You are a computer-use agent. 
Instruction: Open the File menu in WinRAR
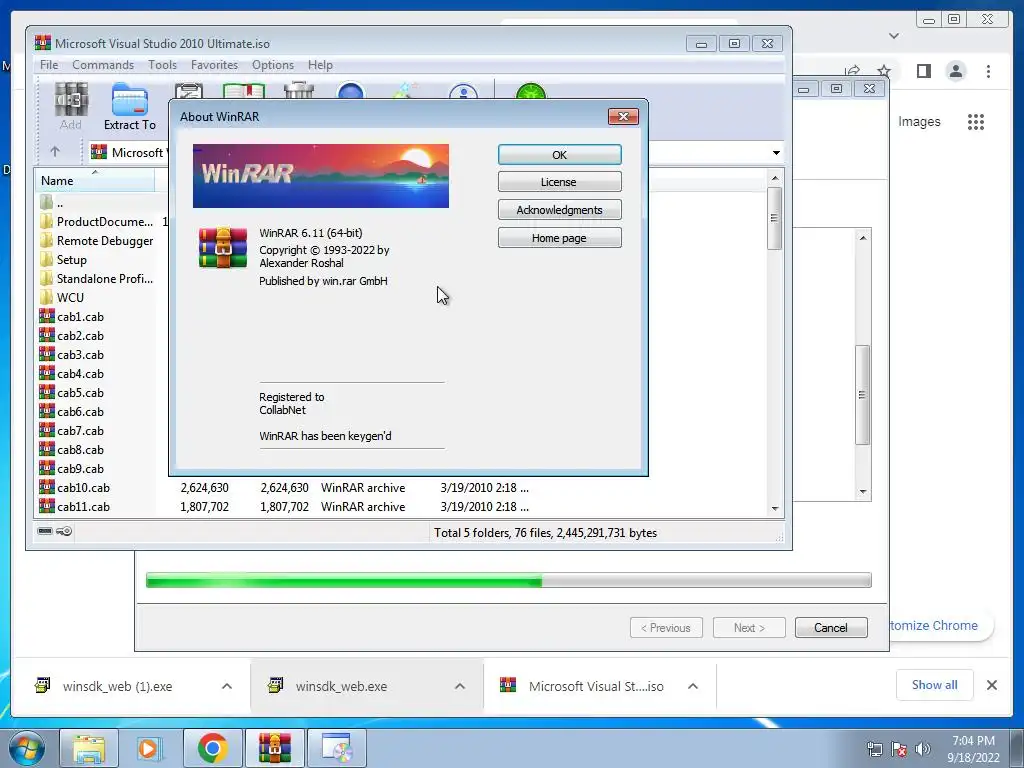pyautogui.click(x=49, y=65)
